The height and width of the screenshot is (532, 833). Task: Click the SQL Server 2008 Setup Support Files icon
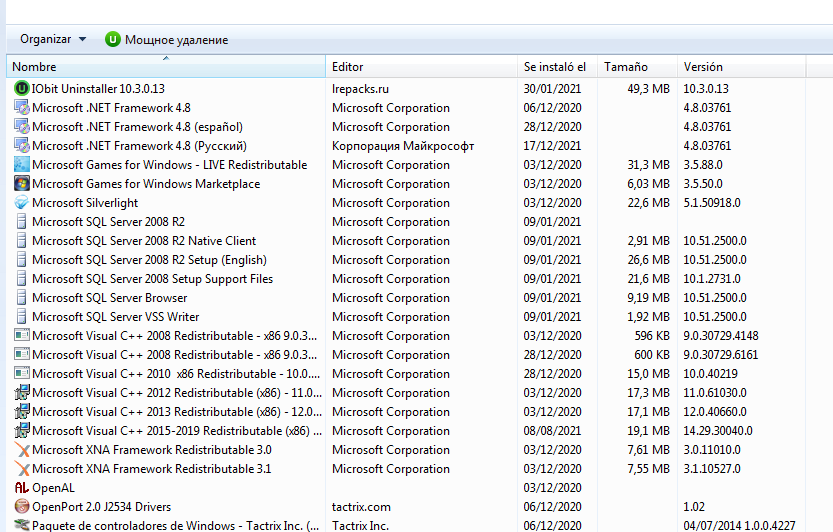click(x=22, y=278)
